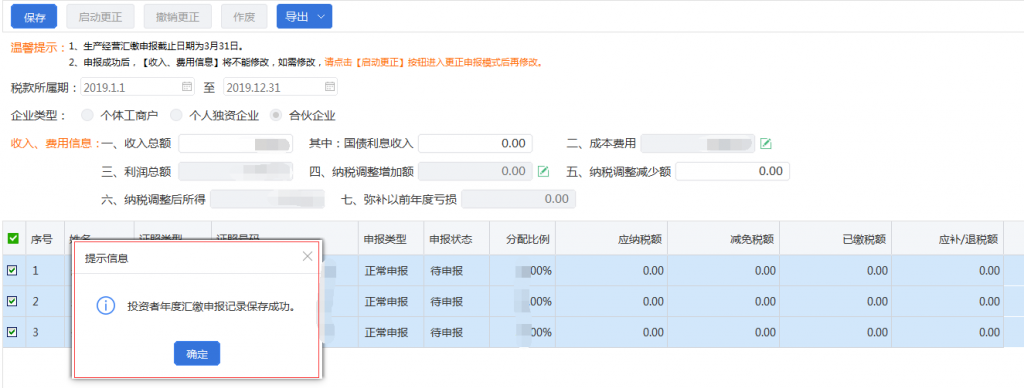Close the 提示信息 dialog with X
Image resolution: width=1024 pixels, height=388 pixels.
[308, 257]
